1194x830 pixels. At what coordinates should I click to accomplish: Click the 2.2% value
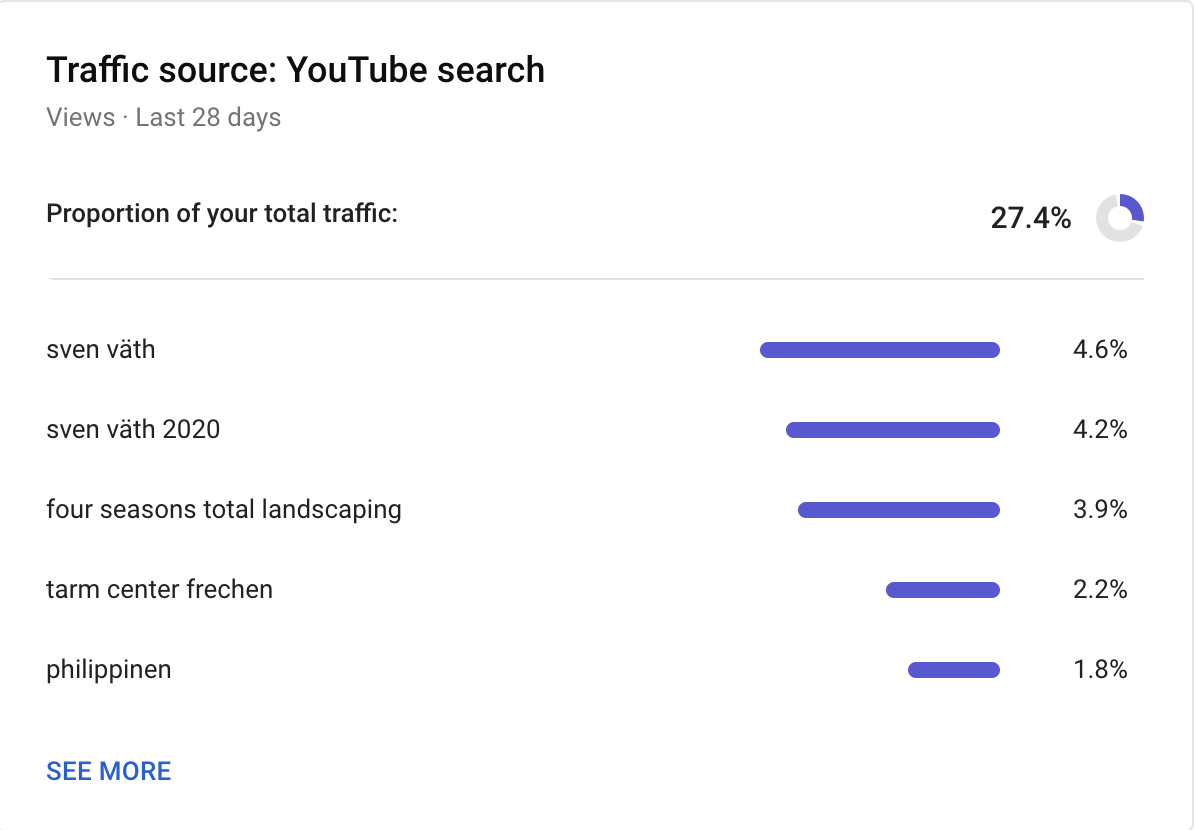tap(1100, 590)
